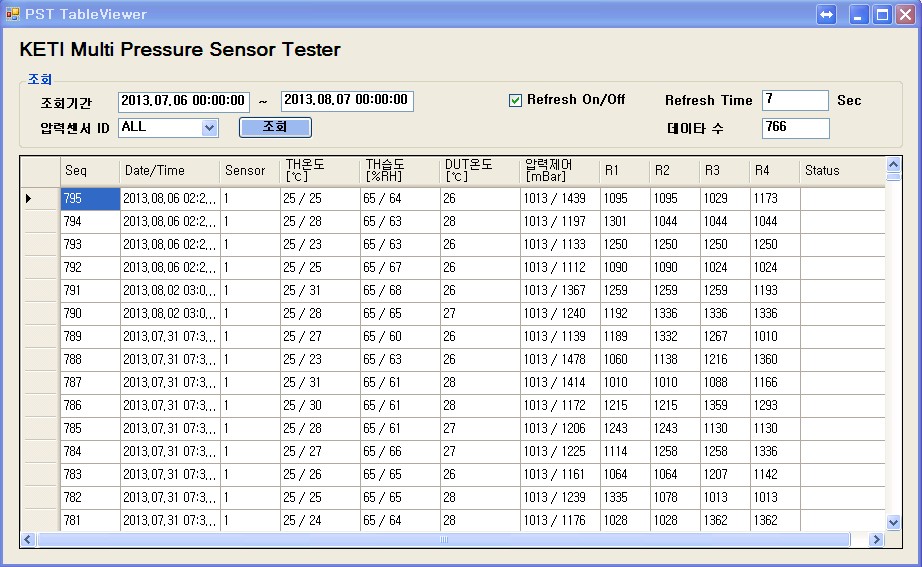Click the Seq column header
The width and height of the screenshot is (922, 567).
(x=90, y=171)
